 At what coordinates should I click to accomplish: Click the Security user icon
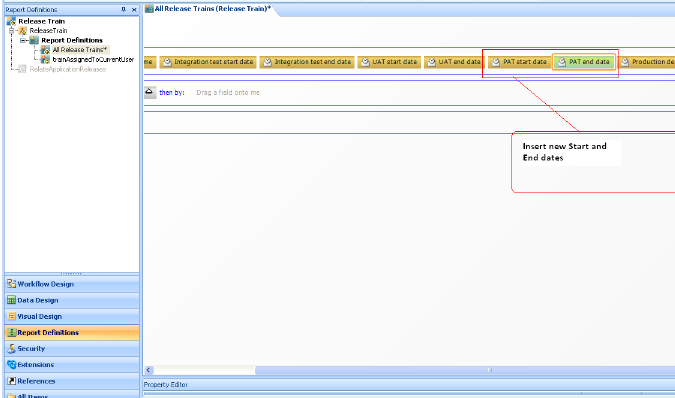(12, 349)
